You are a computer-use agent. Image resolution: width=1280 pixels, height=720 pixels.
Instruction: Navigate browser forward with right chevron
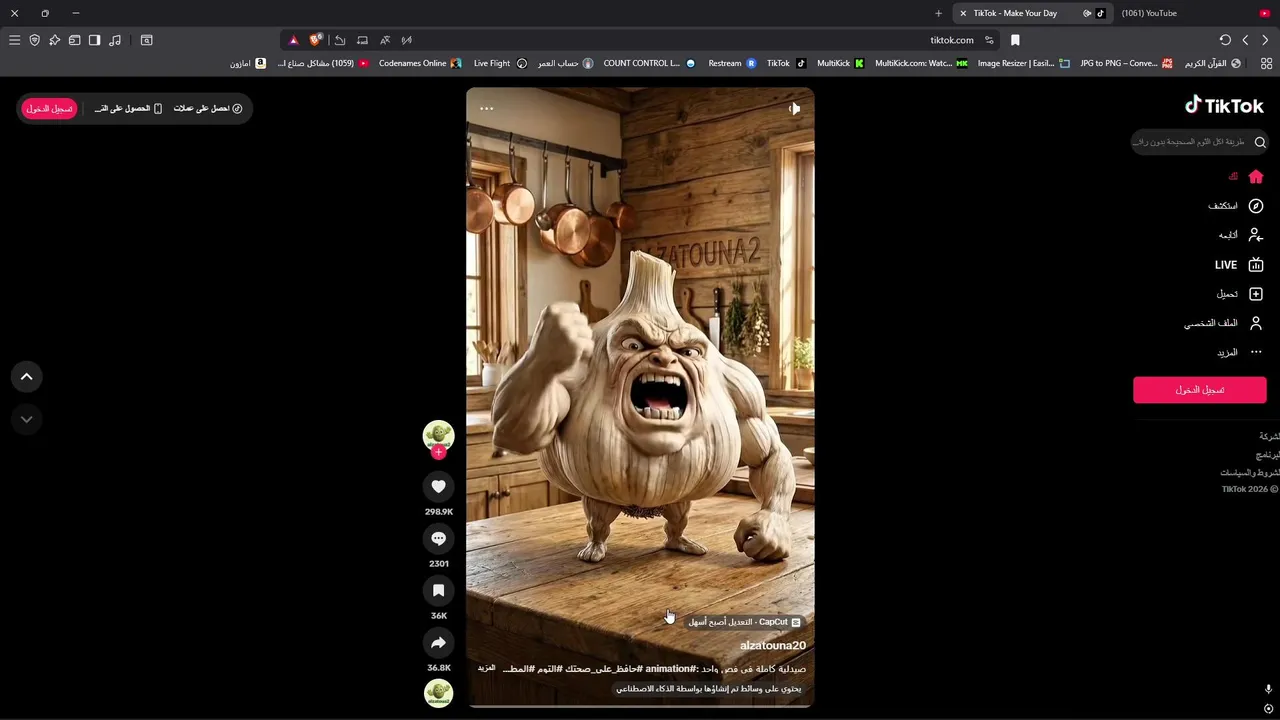pos(1265,40)
